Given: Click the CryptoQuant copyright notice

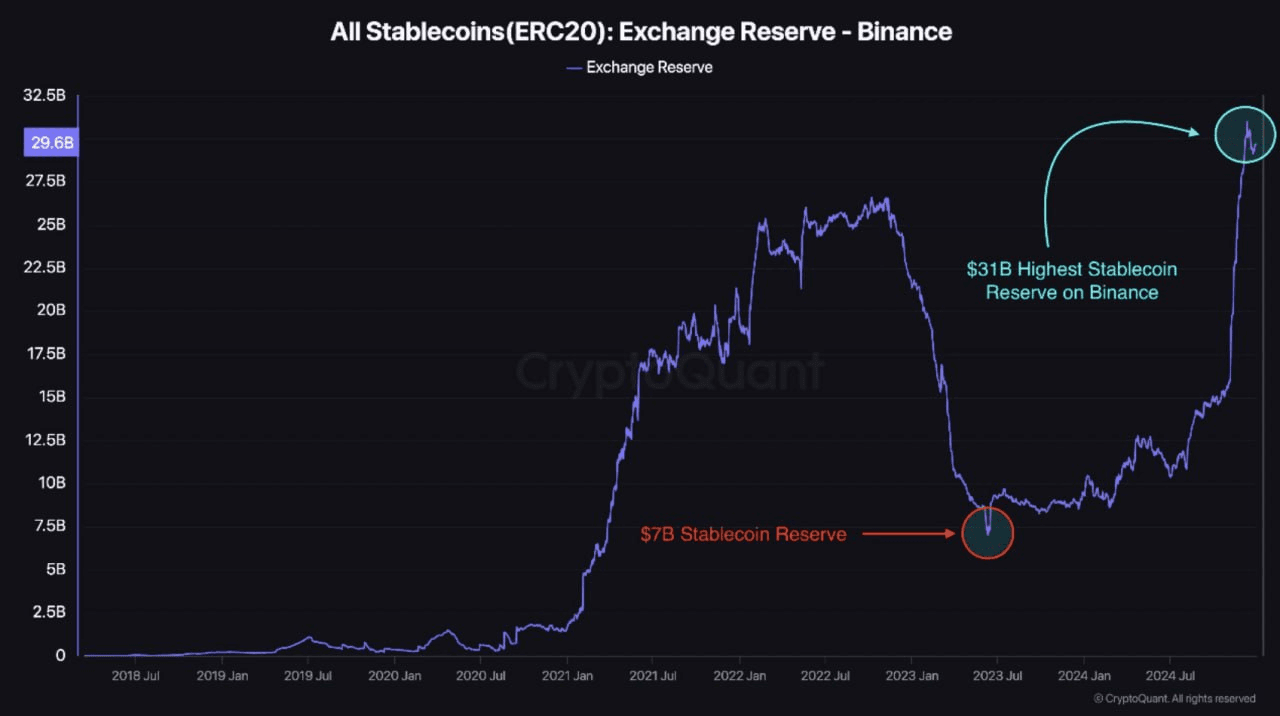Looking at the screenshot, I should 1174,698.
